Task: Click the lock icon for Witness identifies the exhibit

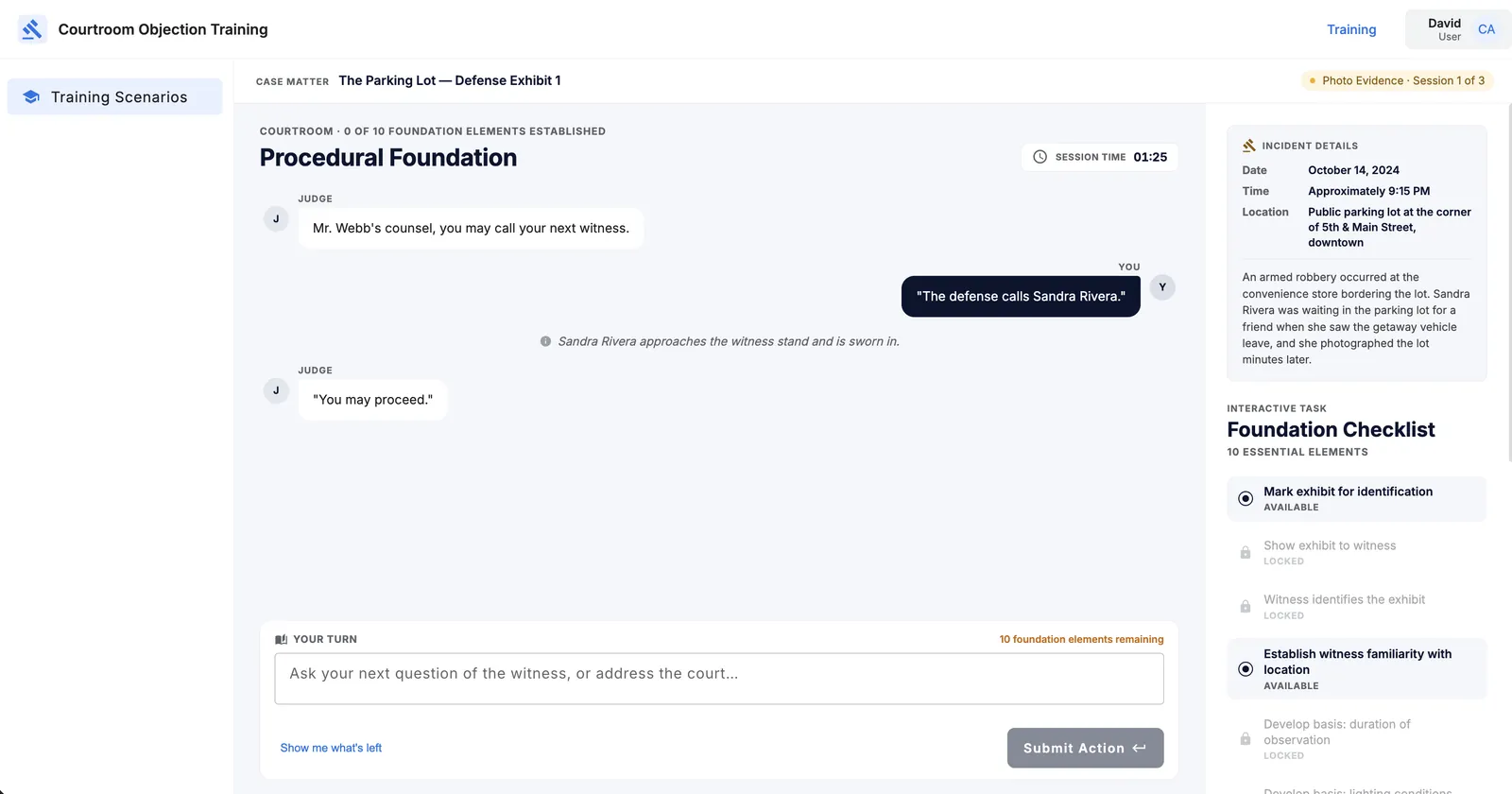Action: point(1246,607)
